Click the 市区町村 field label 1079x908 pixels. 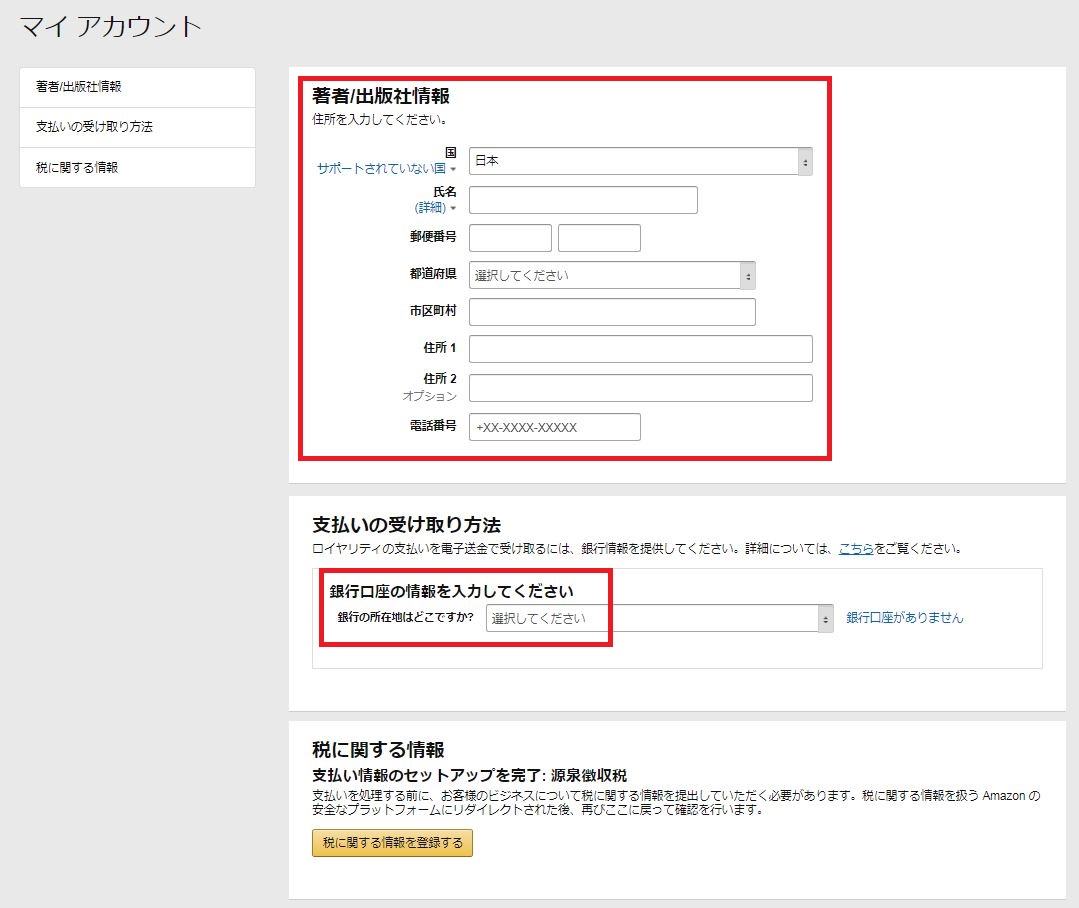(433, 311)
